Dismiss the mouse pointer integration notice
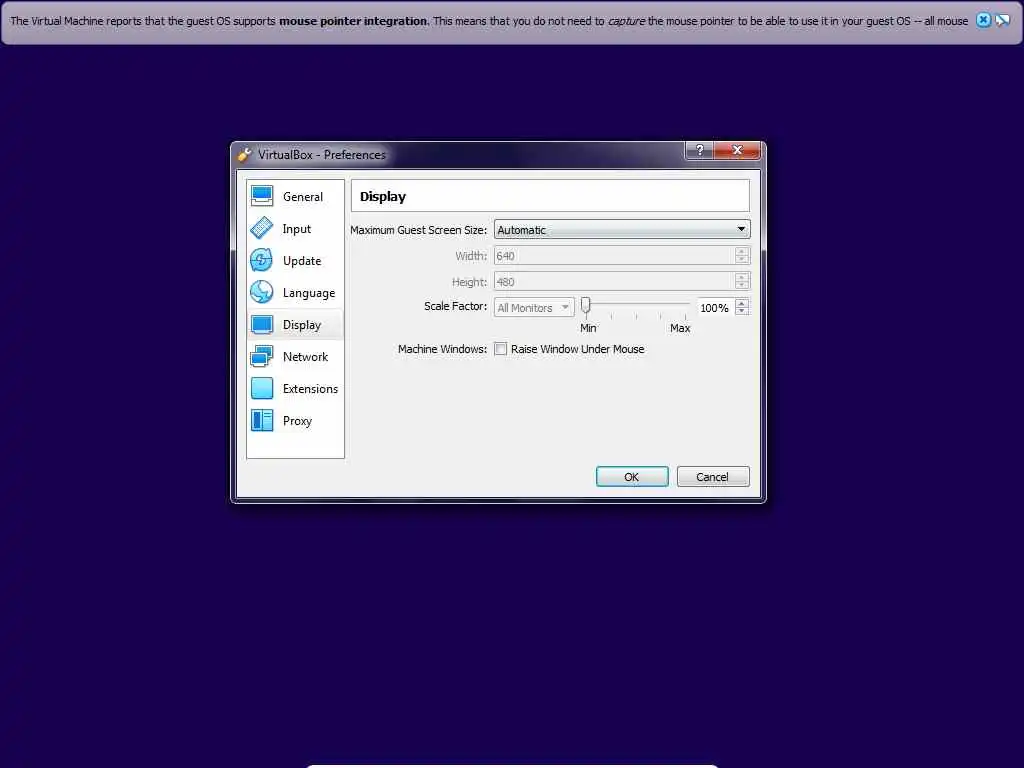This screenshot has width=1024, height=768. [x=983, y=20]
